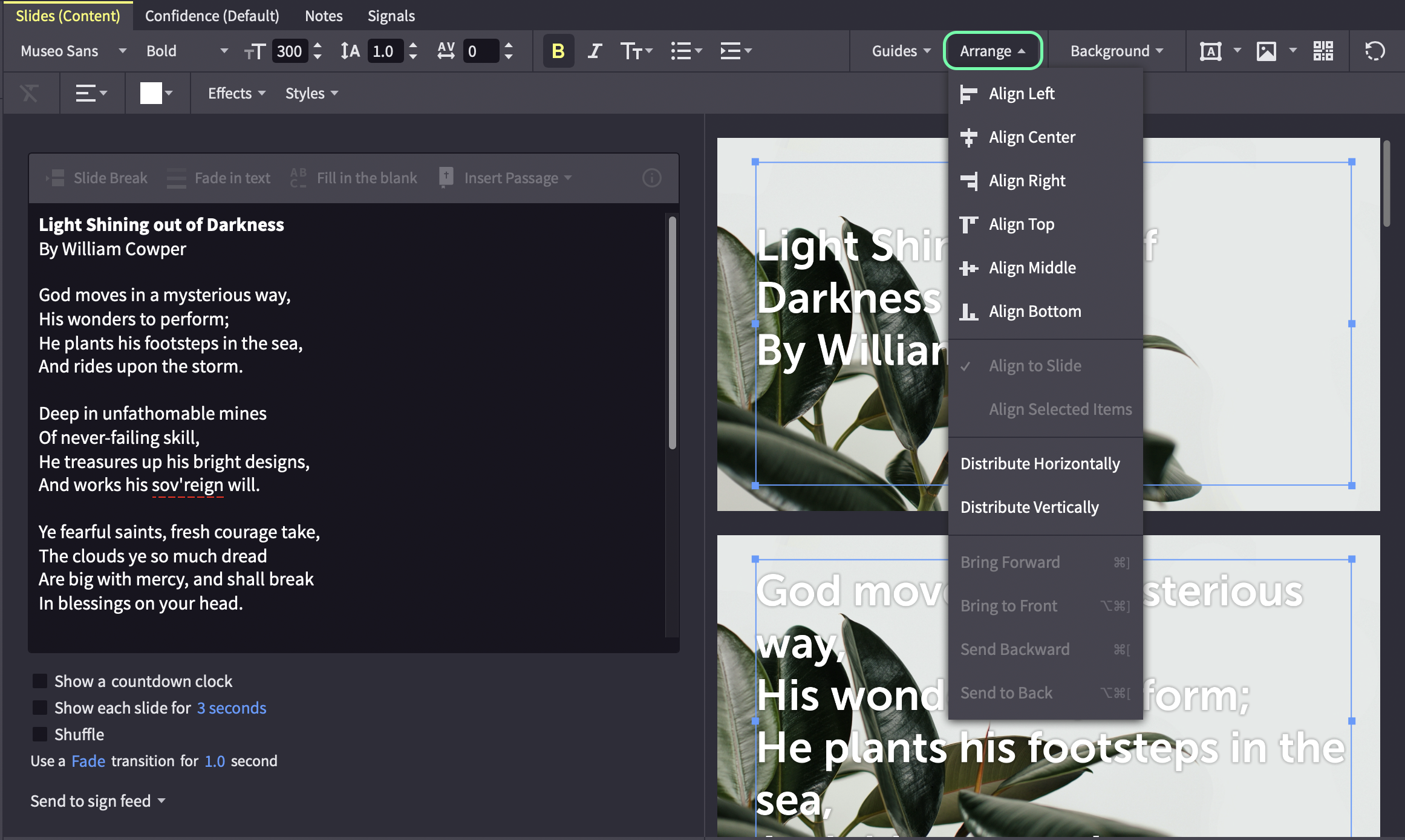This screenshot has height=840, width=1405.
Task: Click the font size field showing 300
Action: coord(290,51)
